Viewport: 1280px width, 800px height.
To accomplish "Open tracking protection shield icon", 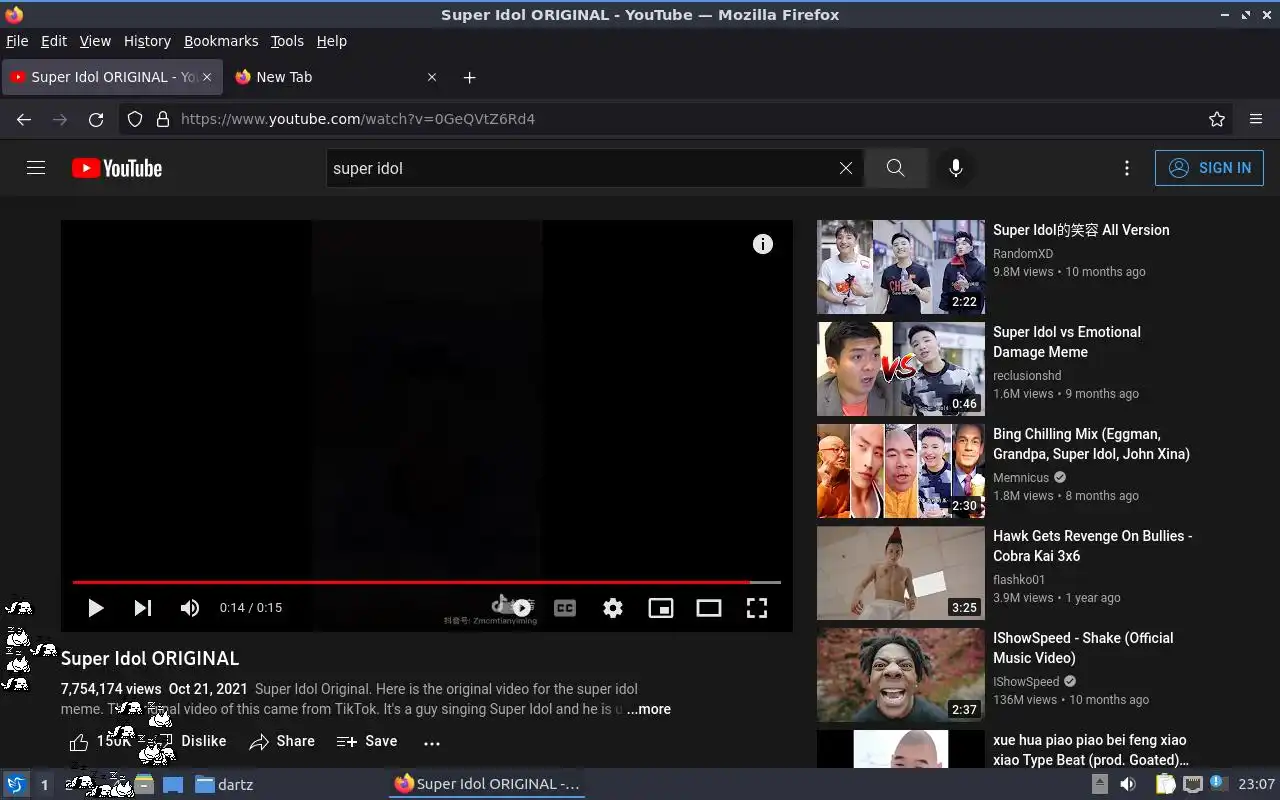I will pos(135,119).
